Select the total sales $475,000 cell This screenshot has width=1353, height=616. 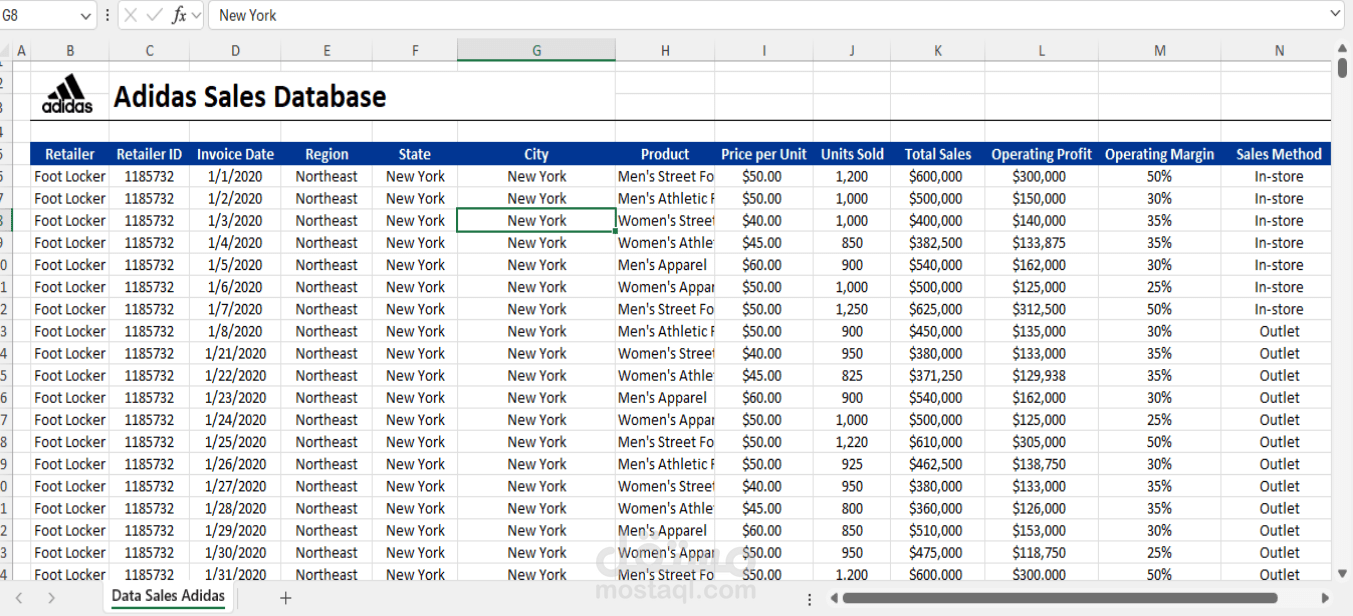[x=938, y=552]
